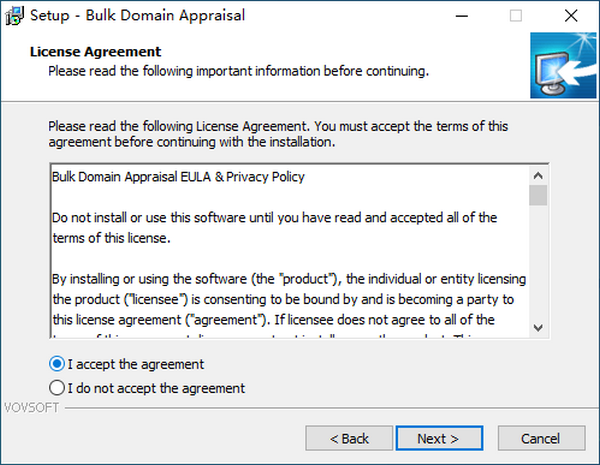Click the license scrollbar thumb
The image size is (600, 465).
(538, 194)
